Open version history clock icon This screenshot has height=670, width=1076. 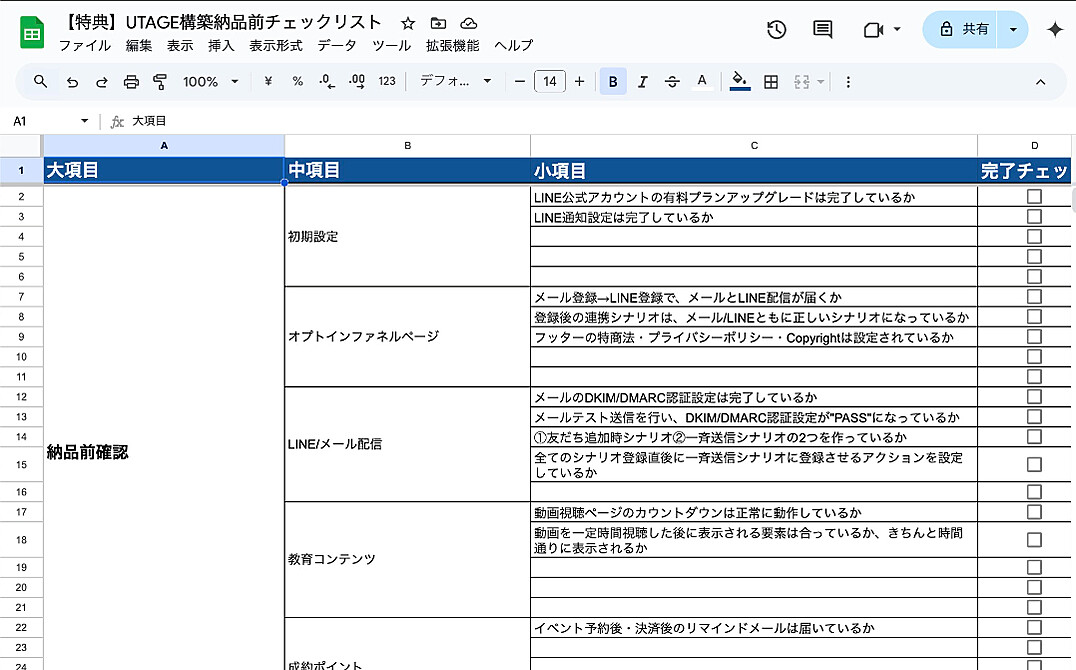(x=777, y=30)
